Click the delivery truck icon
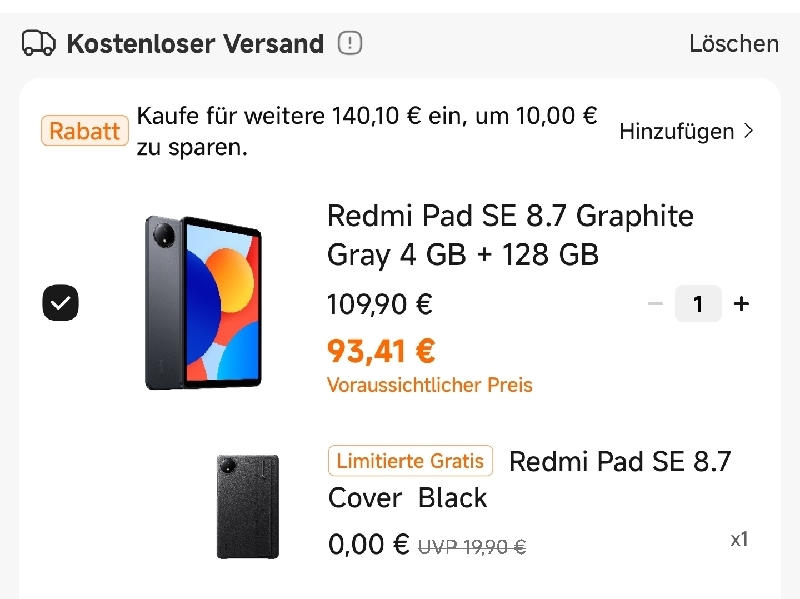 click(39, 43)
